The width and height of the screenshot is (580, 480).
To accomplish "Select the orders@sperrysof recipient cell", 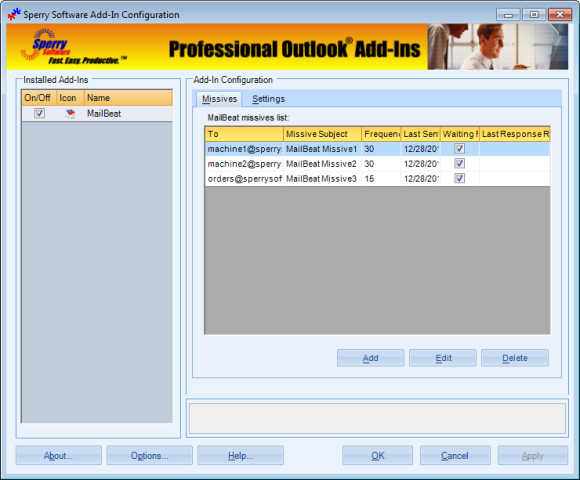I will 244,178.
